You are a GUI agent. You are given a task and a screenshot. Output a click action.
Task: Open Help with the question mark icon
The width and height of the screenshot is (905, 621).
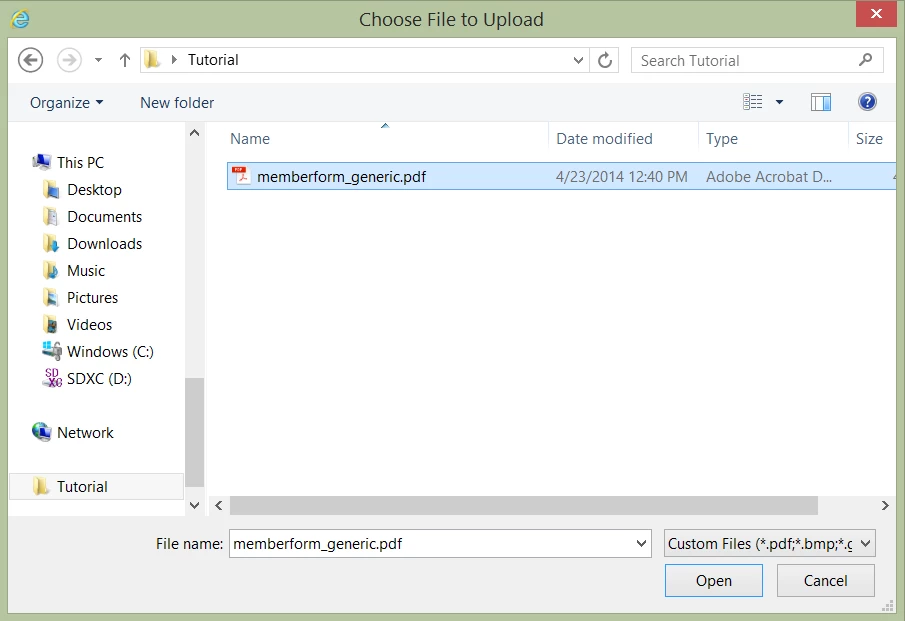(867, 102)
